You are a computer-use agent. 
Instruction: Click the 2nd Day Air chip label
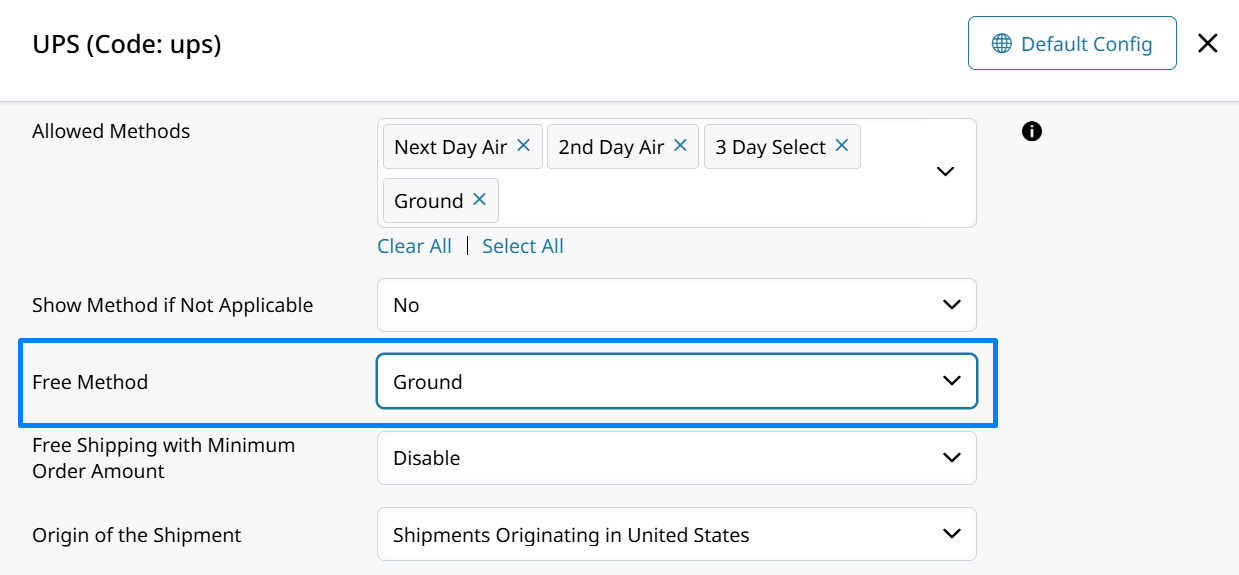pyautogui.click(x=611, y=147)
